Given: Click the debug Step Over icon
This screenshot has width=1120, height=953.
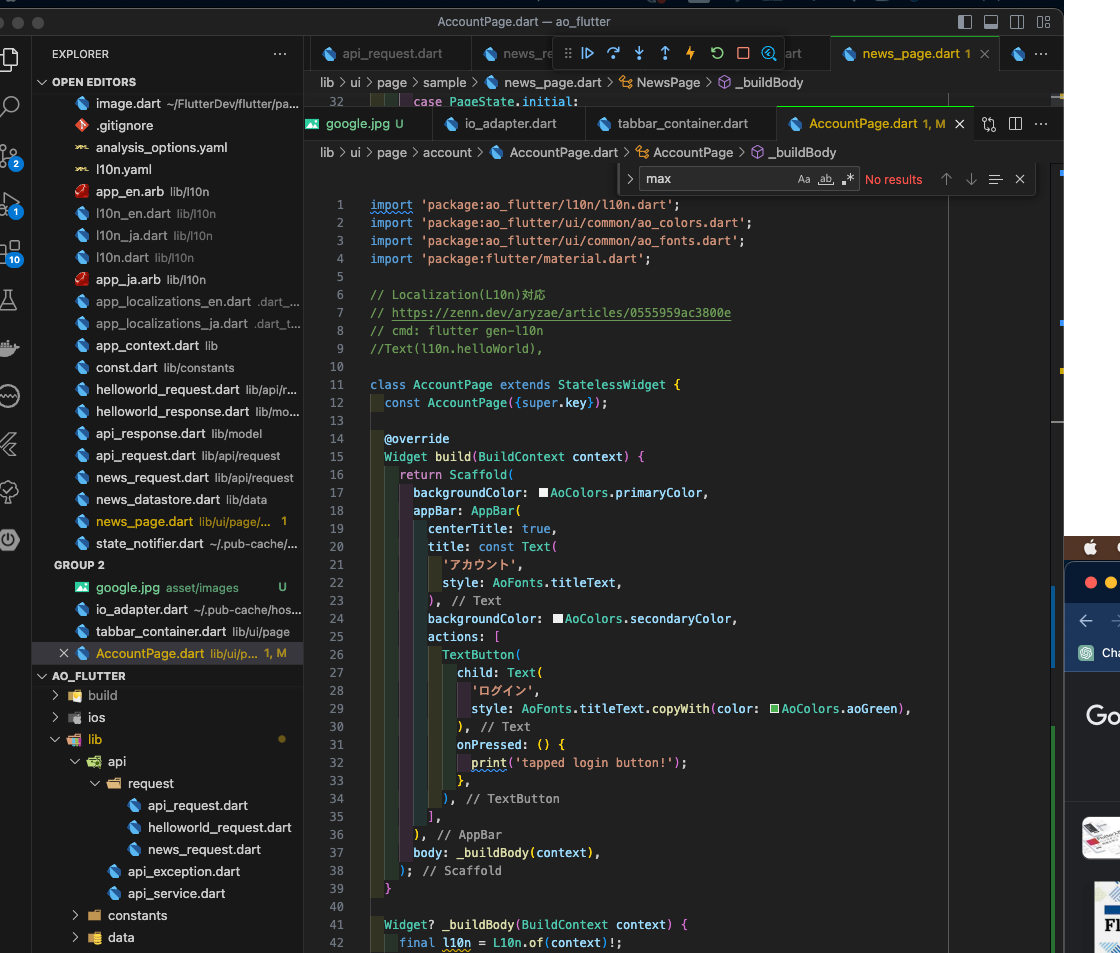Looking at the screenshot, I should (613, 54).
